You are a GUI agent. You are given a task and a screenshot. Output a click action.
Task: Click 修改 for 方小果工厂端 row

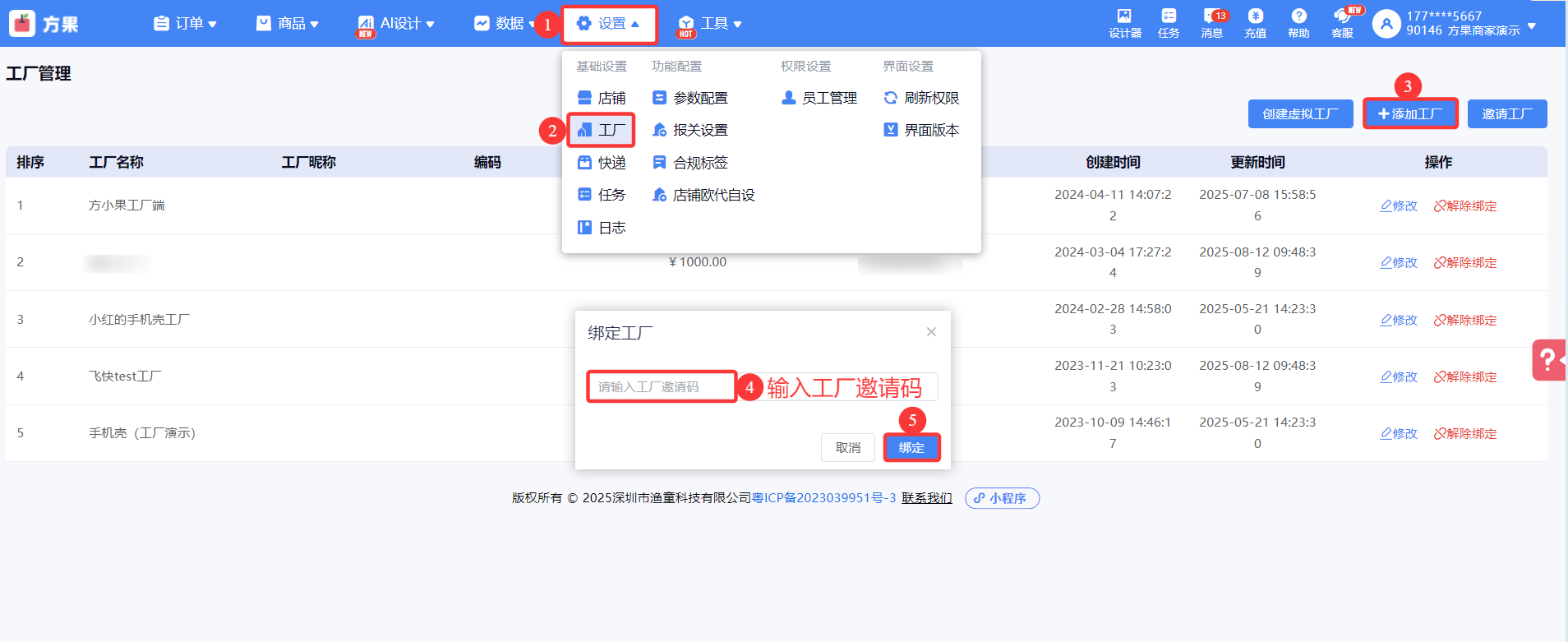[1399, 206]
